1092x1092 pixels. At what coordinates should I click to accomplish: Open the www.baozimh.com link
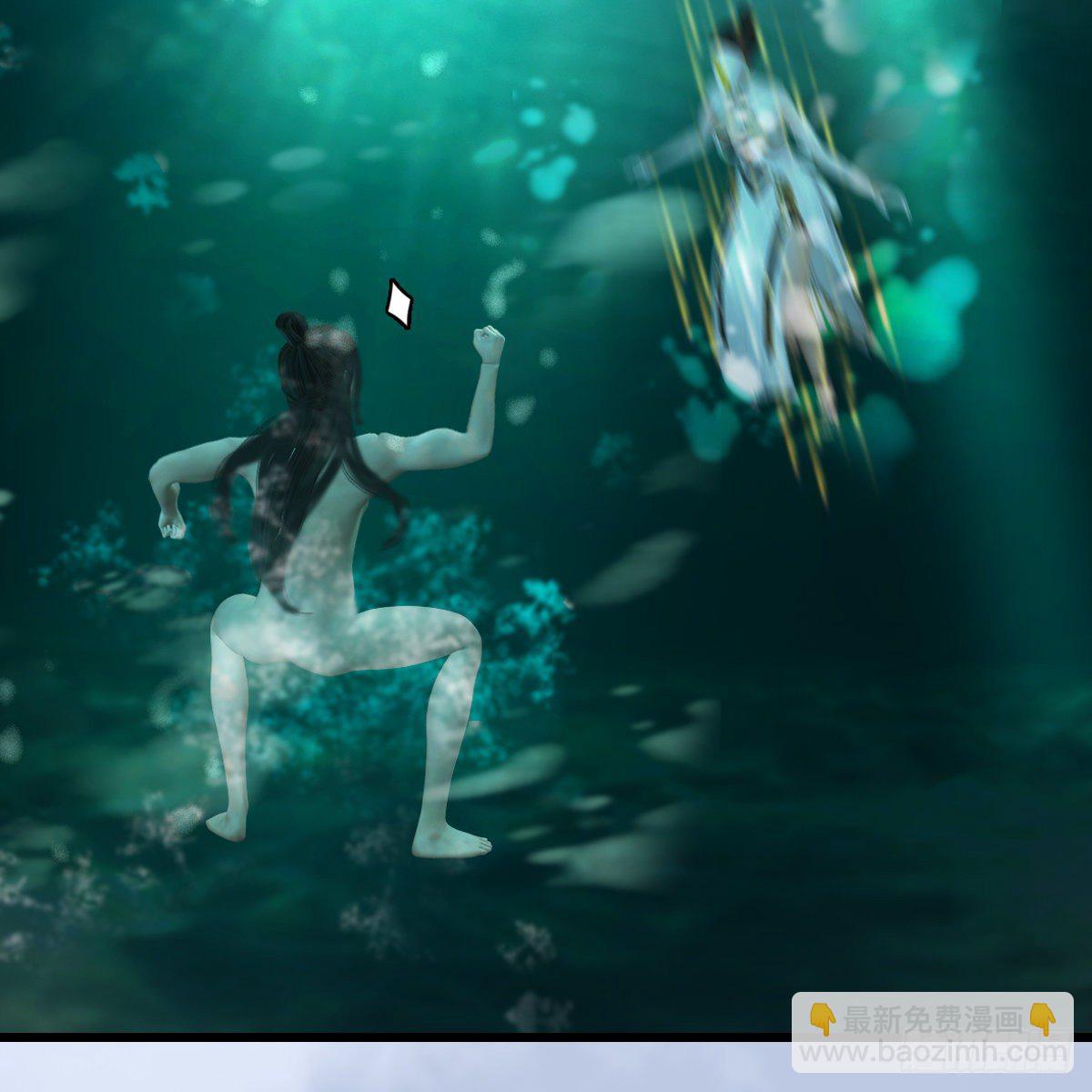point(932,1054)
